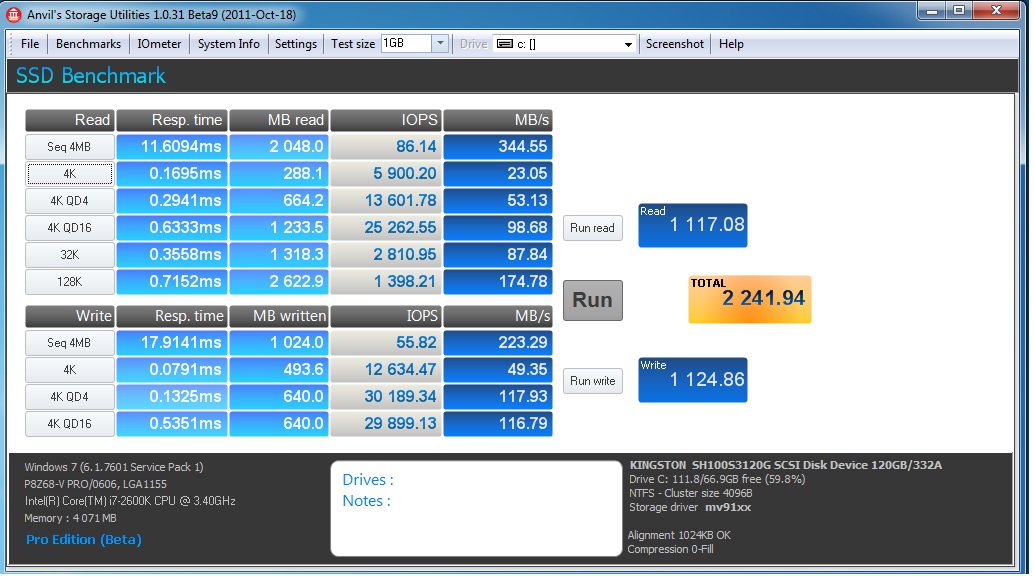Click the 30 189.34 IOPS value
Image resolution: width=1034 pixels, height=579 pixels.
coord(386,398)
